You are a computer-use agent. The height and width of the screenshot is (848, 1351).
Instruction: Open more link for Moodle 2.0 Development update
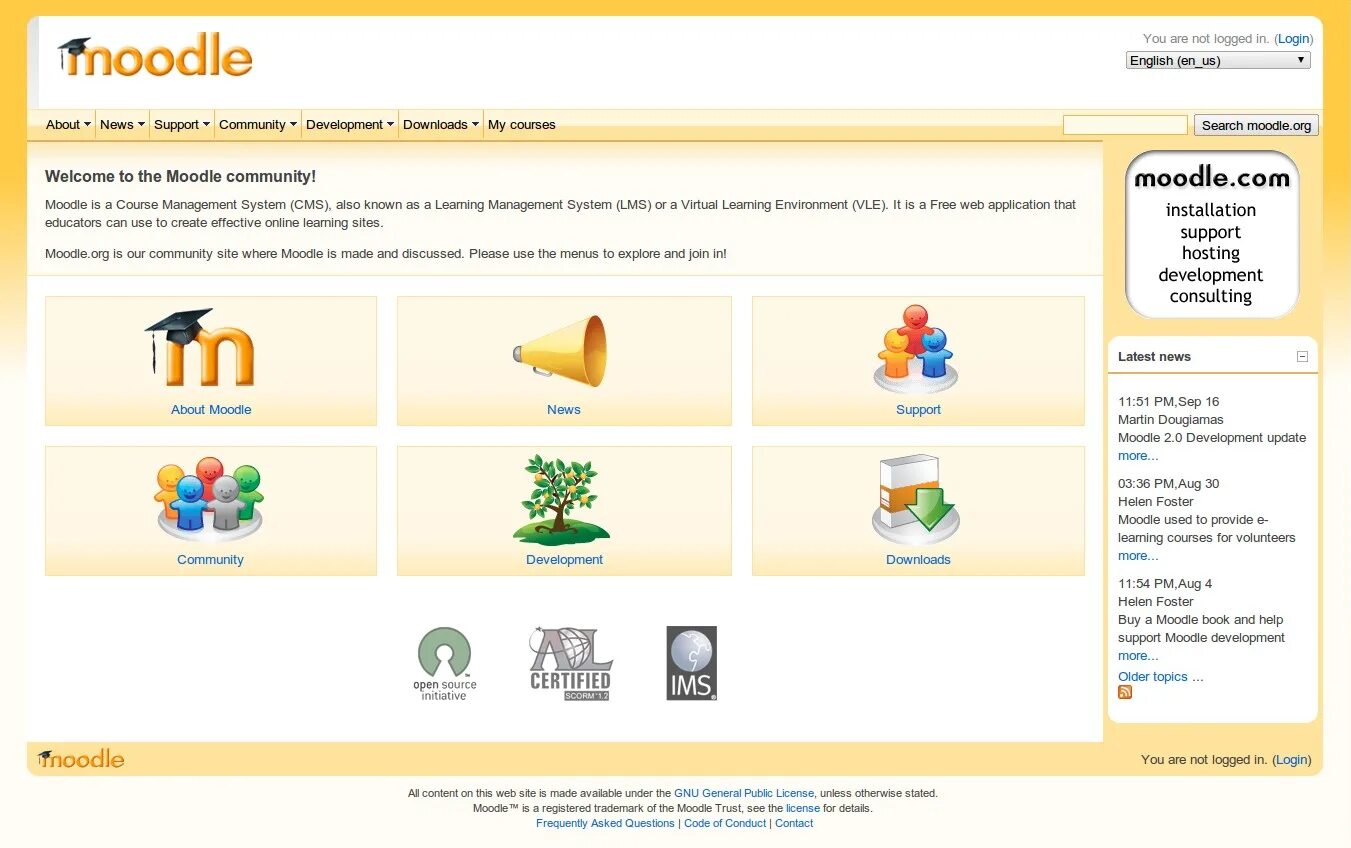[x=1138, y=455]
